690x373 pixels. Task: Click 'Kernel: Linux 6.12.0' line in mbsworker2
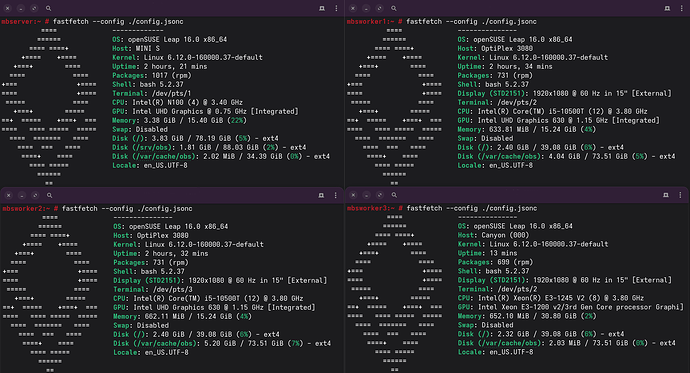pyautogui.click(x=188, y=245)
